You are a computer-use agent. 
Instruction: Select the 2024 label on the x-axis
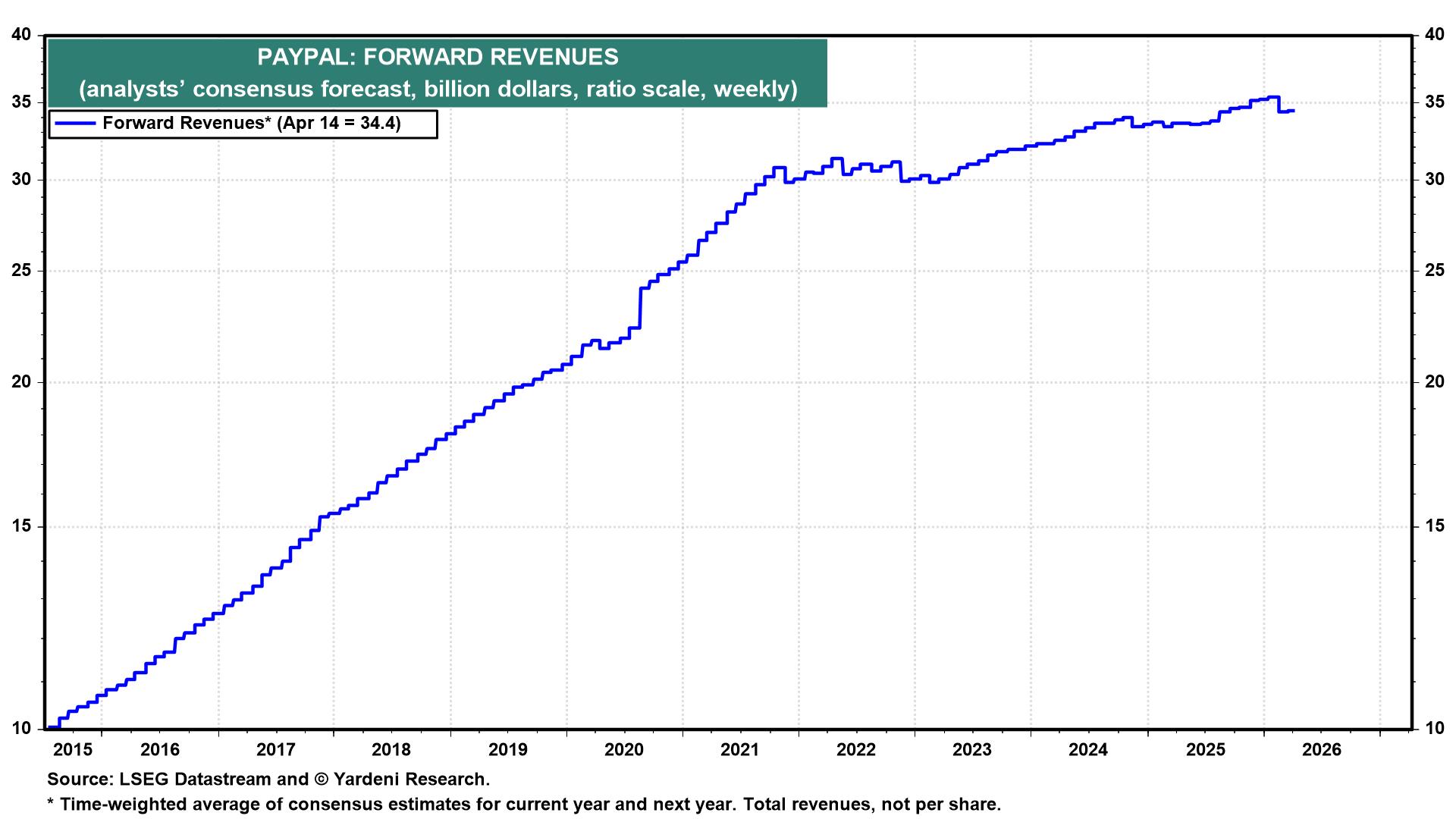click(x=1088, y=750)
